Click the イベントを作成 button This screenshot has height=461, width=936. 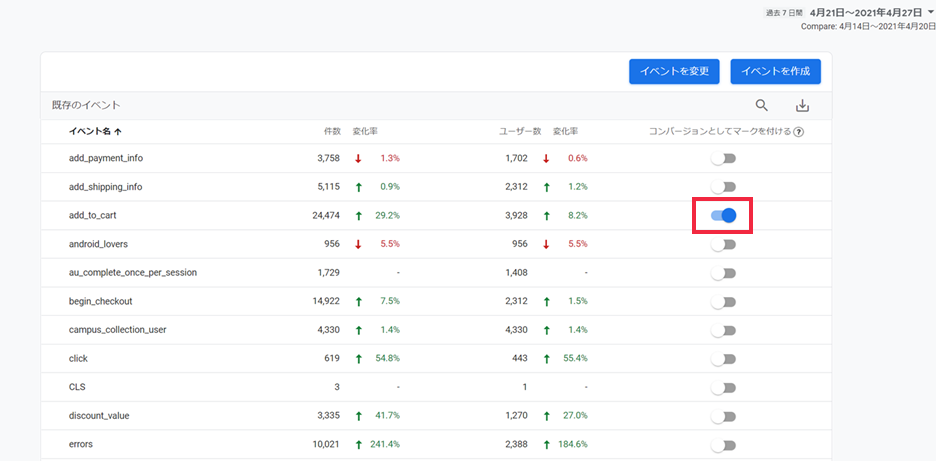(776, 71)
